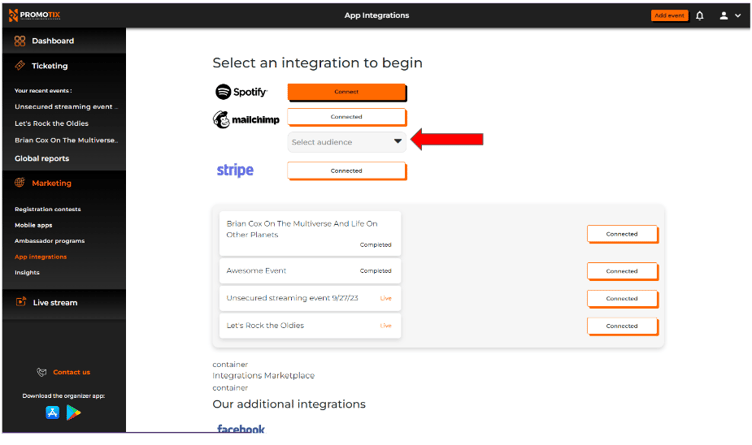
Task: Click the Ticketing ticket icon
Action: pos(20,65)
